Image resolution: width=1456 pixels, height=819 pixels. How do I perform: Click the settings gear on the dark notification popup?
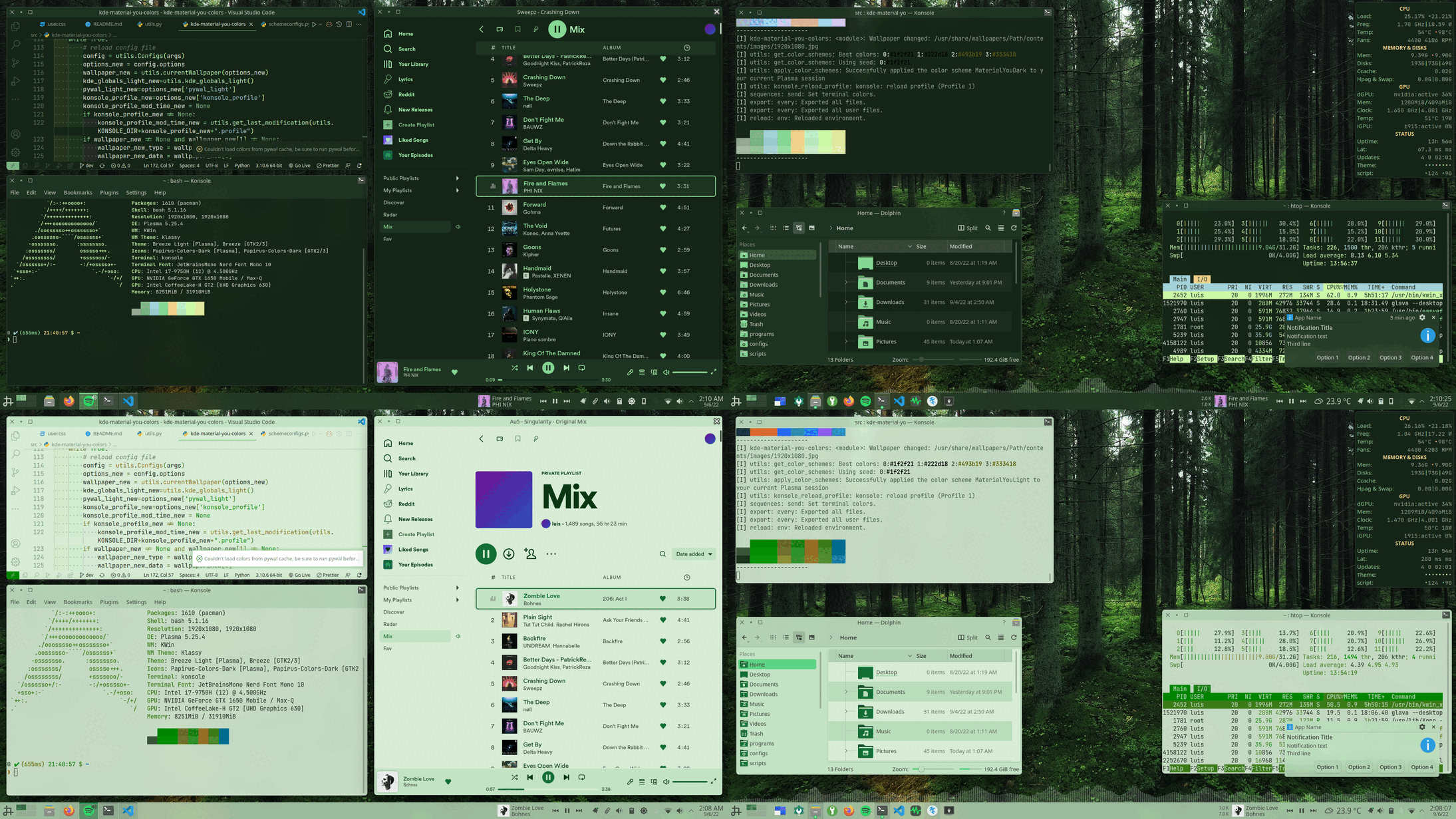1422,317
